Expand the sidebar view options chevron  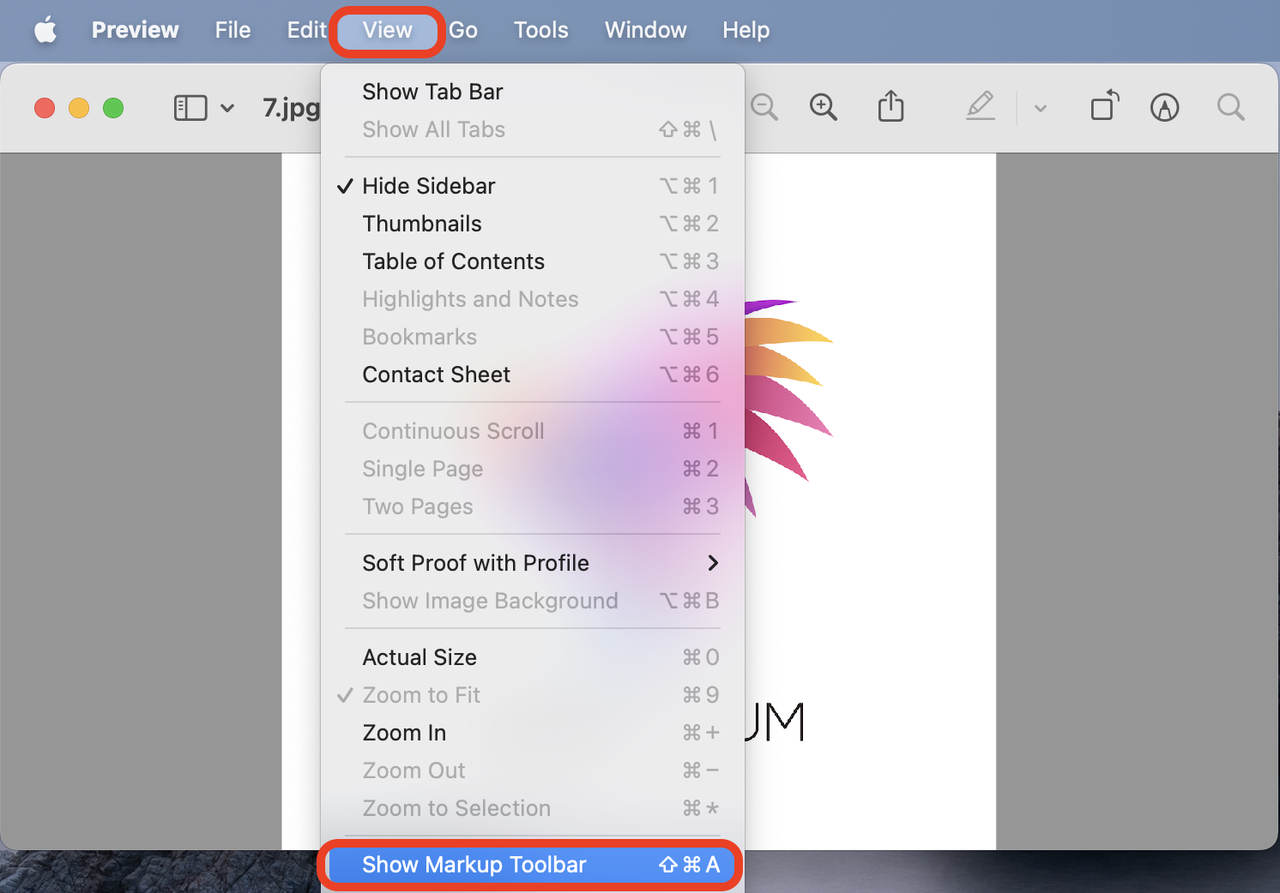[x=228, y=108]
